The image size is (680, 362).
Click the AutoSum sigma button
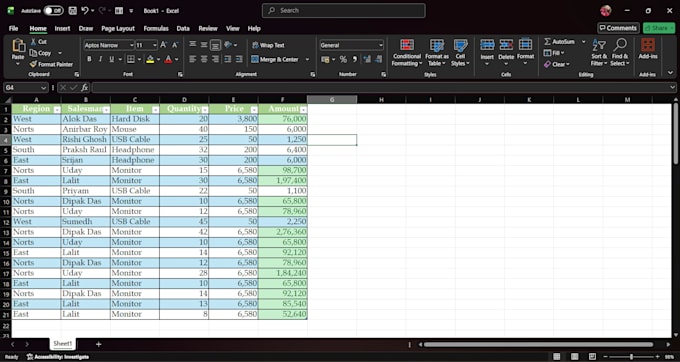[x=559, y=42]
